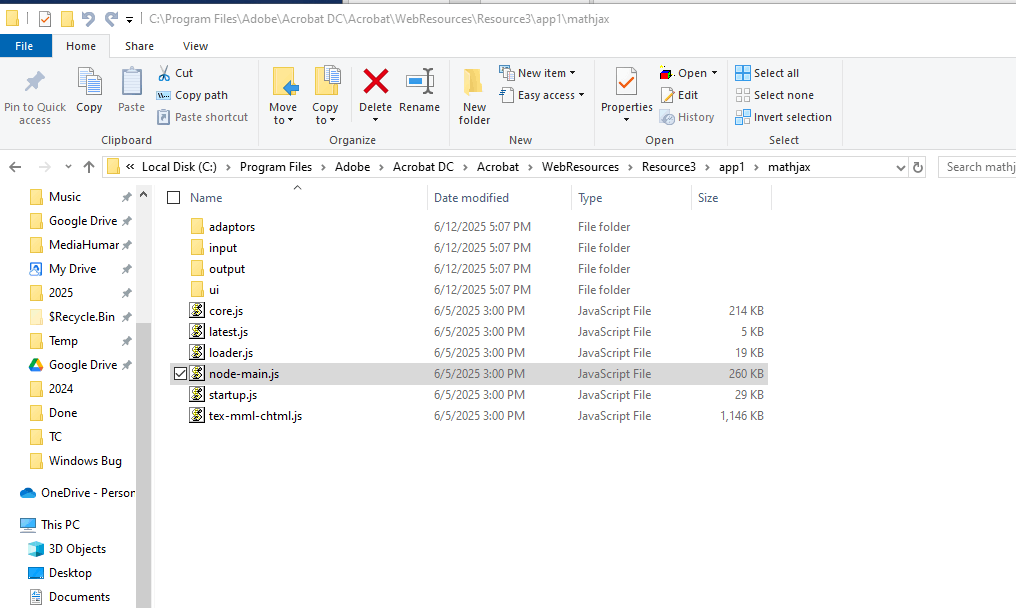Switch to the Share ribbon tab
Image resolution: width=1016 pixels, height=608 pixels.
[139, 46]
